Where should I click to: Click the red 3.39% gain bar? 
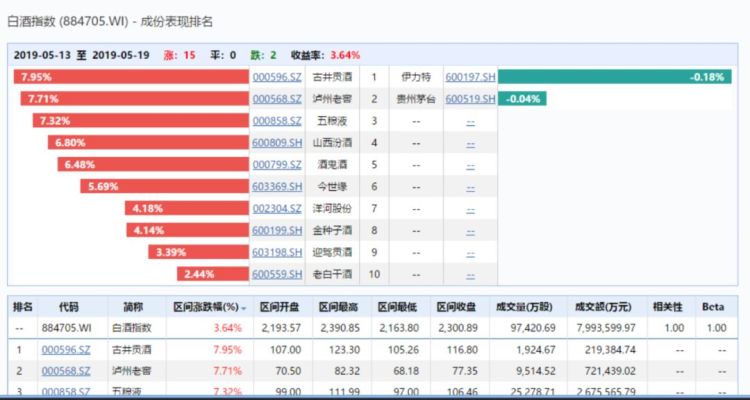(199, 252)
